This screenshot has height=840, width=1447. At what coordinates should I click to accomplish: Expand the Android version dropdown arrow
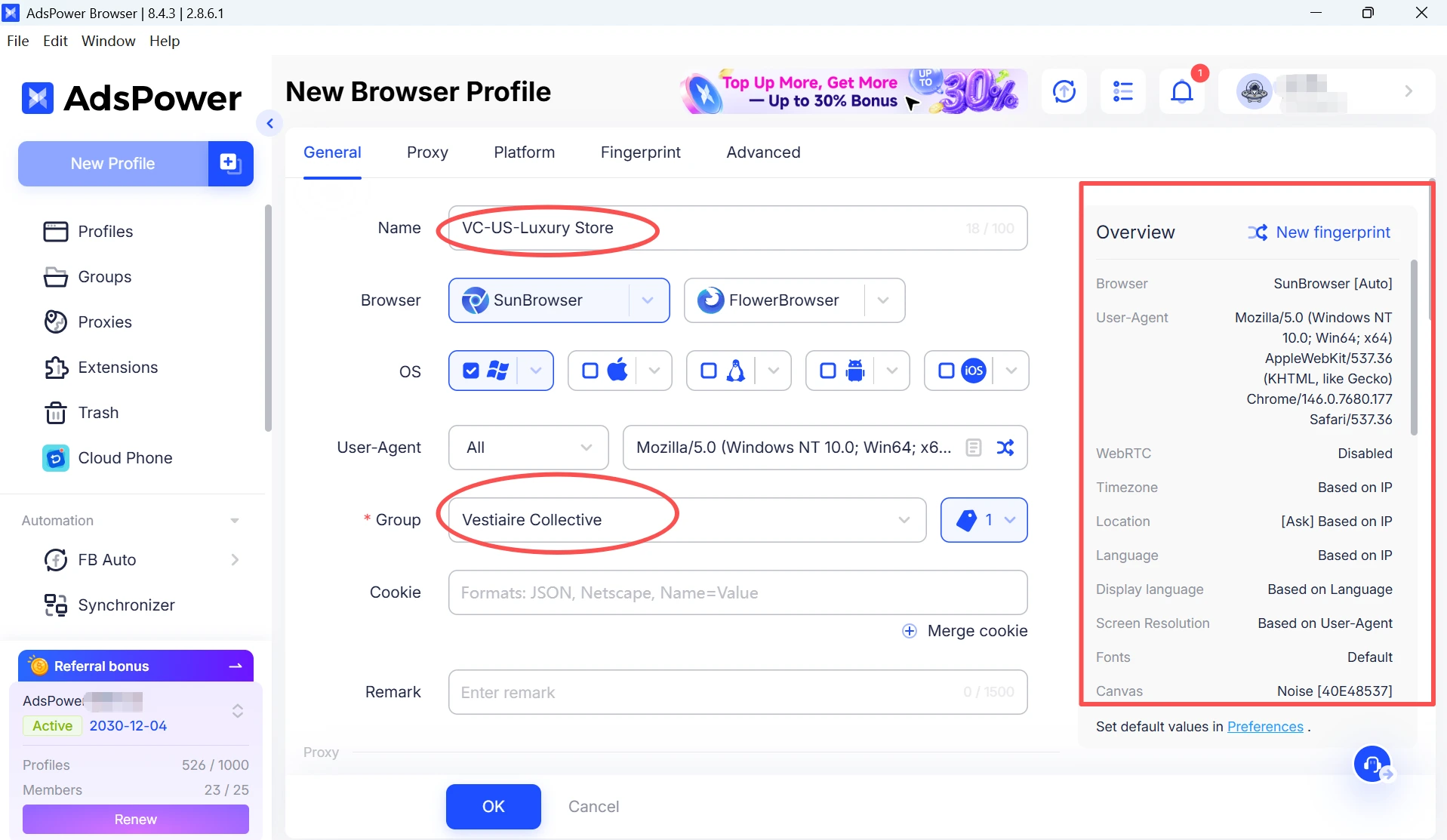pos(892,371)
